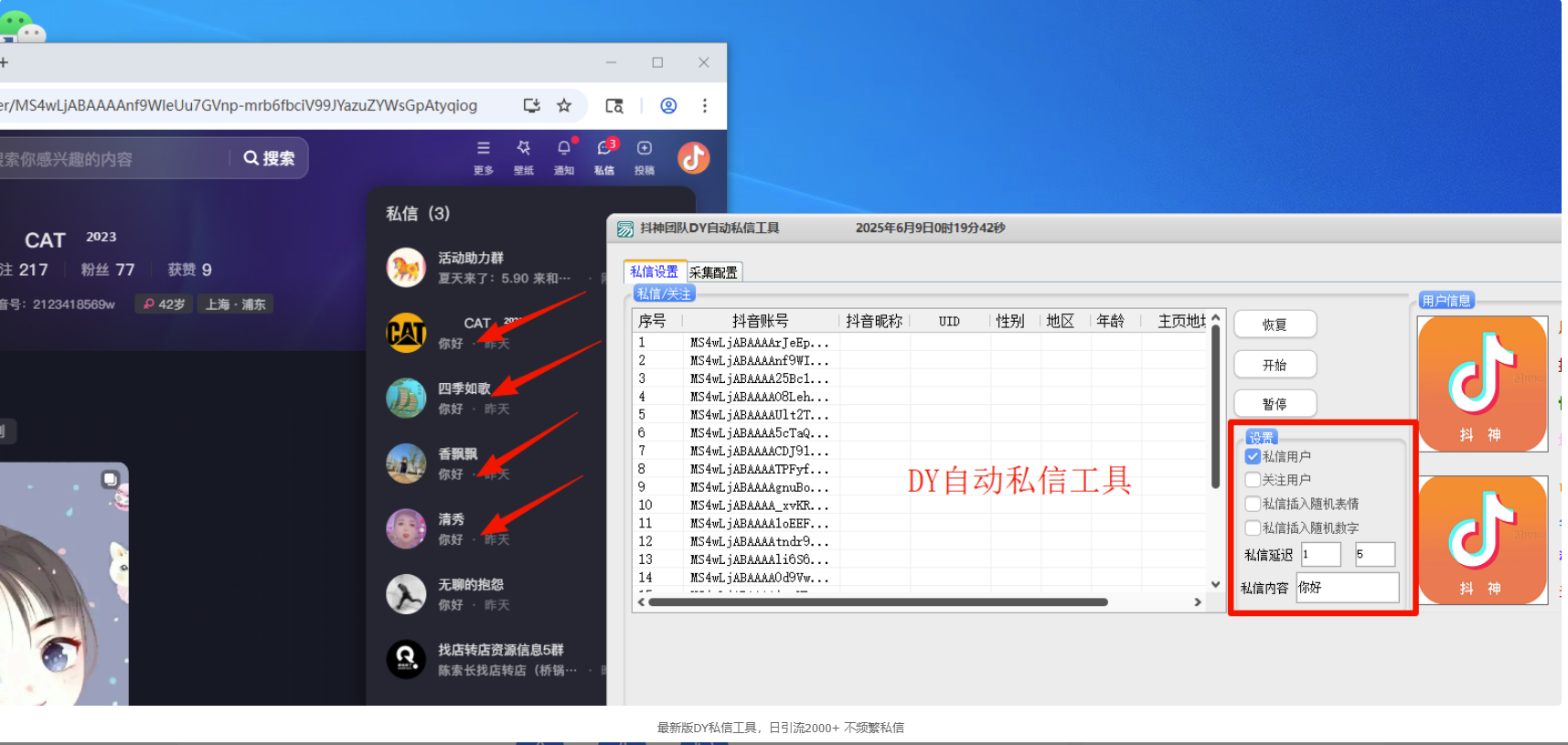The height and width of the screenshot is (745, 1568).
Task: Open the 无聊的抱怨 conversation
Action: (494, 594)
